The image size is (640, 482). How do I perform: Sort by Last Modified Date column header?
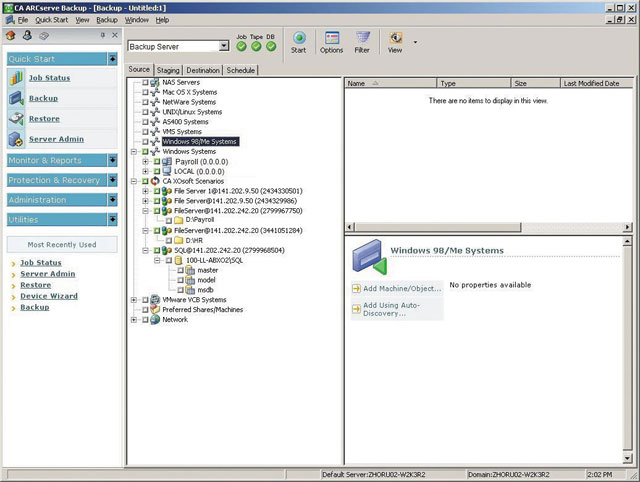597,83
